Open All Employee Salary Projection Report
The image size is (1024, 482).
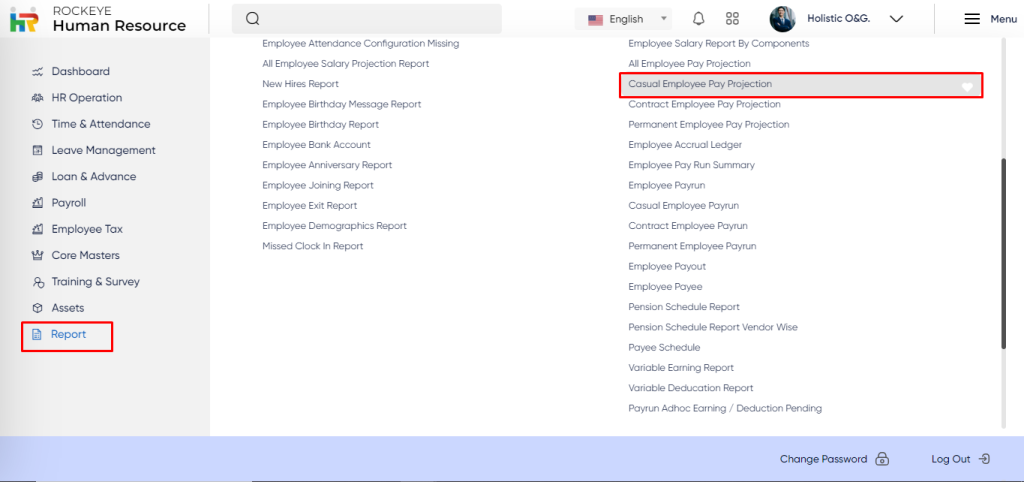[345, 64]
